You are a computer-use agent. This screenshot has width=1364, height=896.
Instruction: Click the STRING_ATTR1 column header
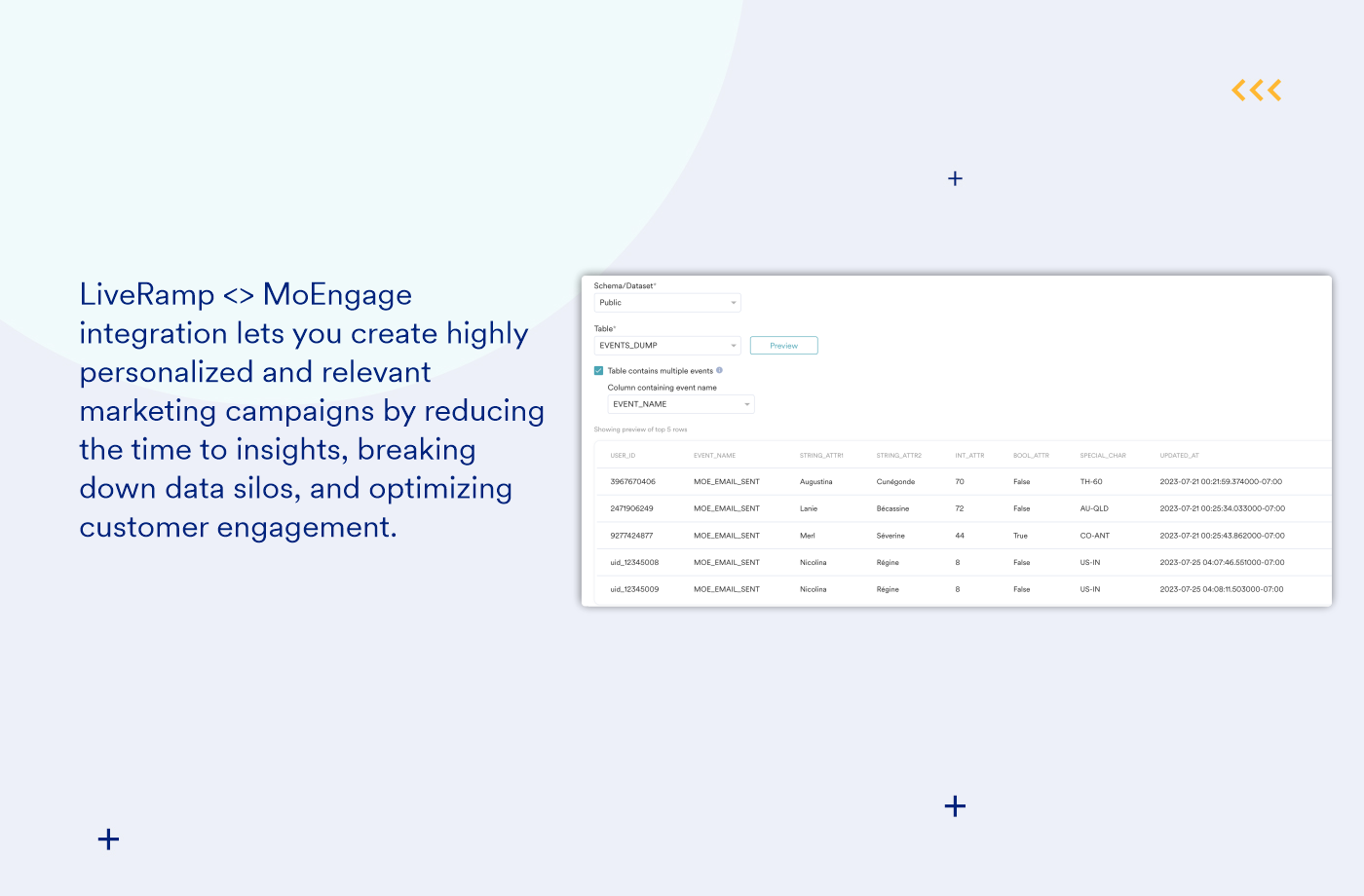[x=821, y=456]
